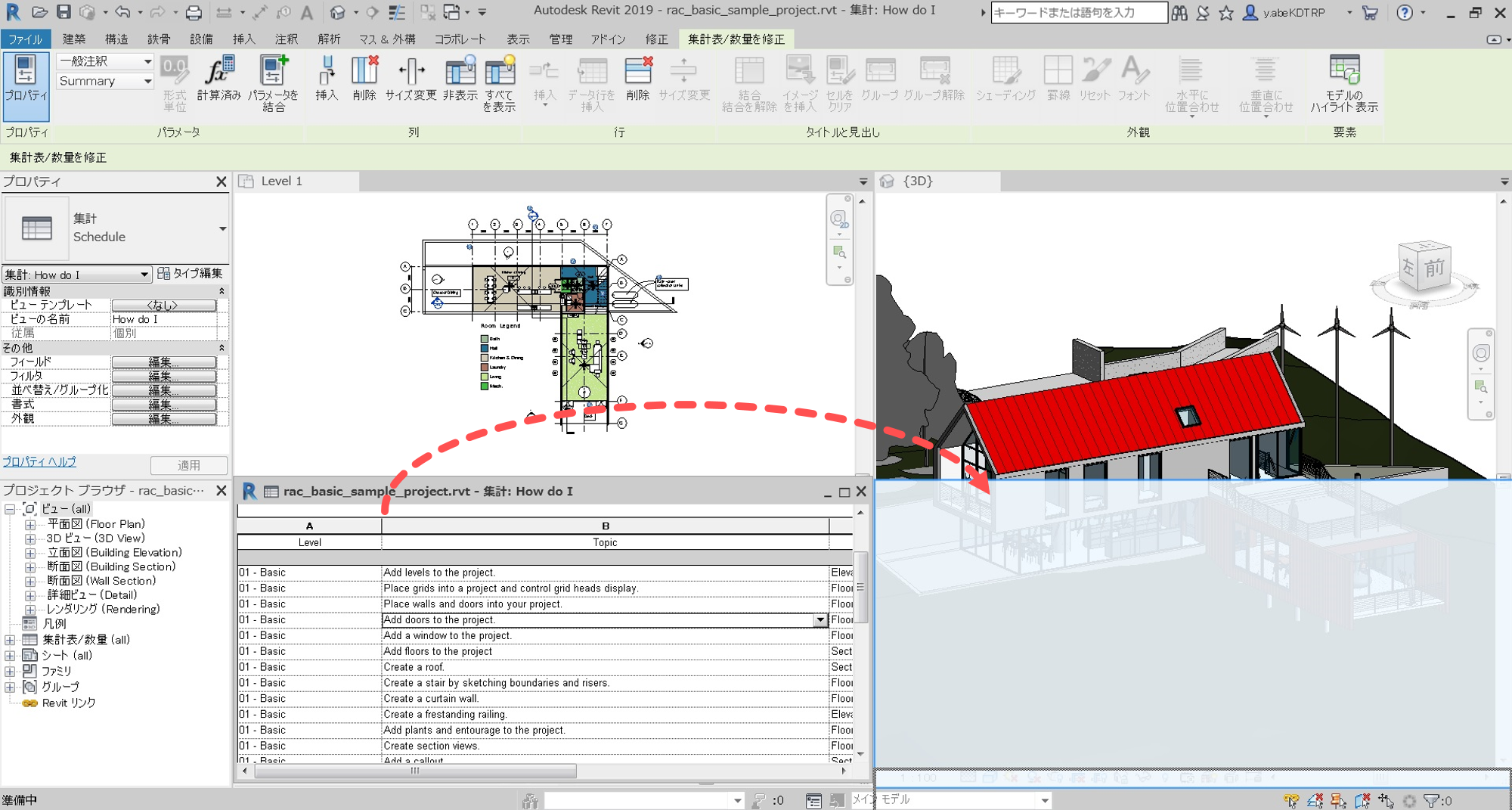Click the Print icon in quick access toolbar
The width and height of the screenshot is (1512, 810).
194,12
